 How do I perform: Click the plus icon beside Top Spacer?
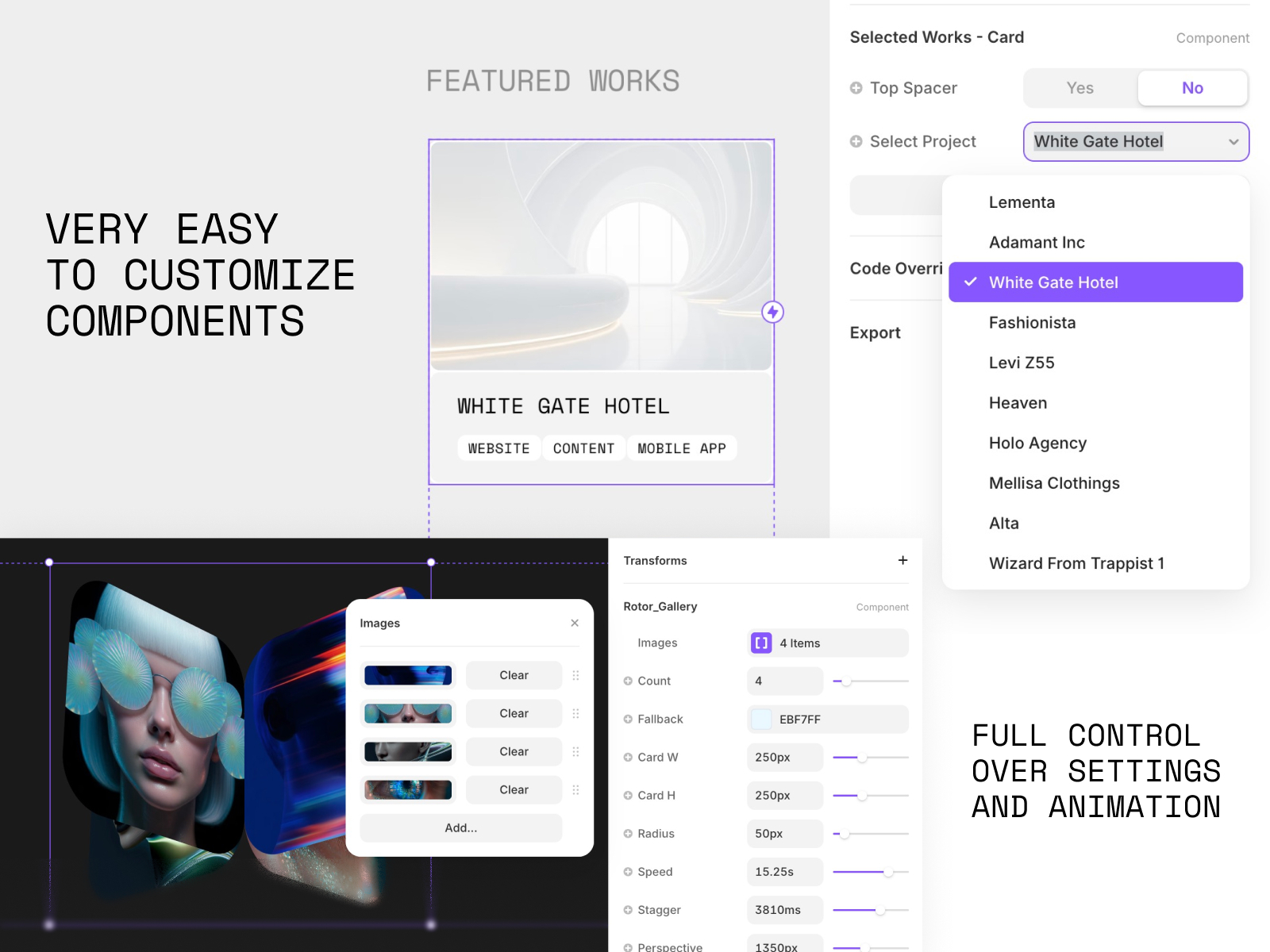[856, 88]
